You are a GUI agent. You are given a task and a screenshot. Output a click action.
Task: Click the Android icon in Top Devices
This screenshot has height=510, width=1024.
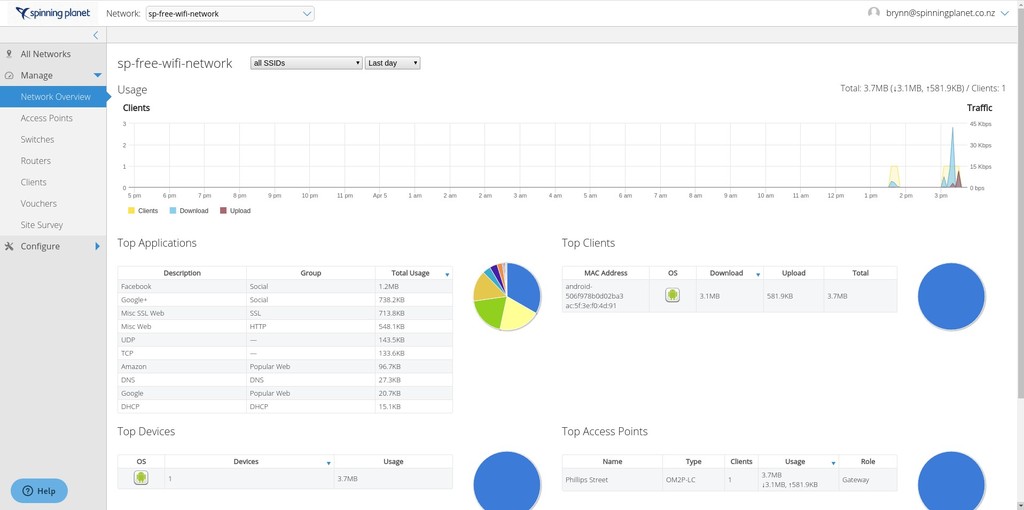[x=141, y=478]
